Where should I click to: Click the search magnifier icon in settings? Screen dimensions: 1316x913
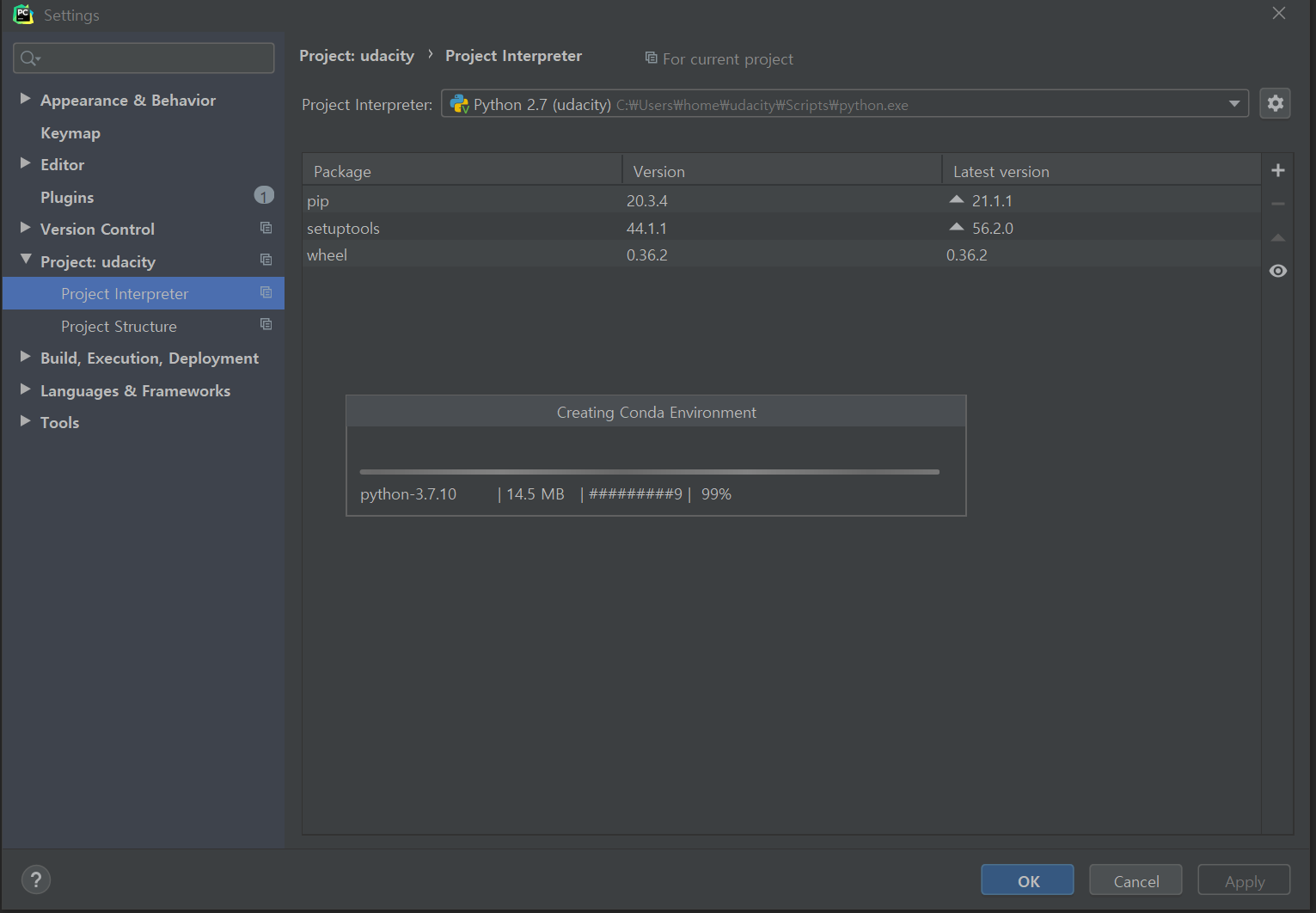(x=29, y=58)
